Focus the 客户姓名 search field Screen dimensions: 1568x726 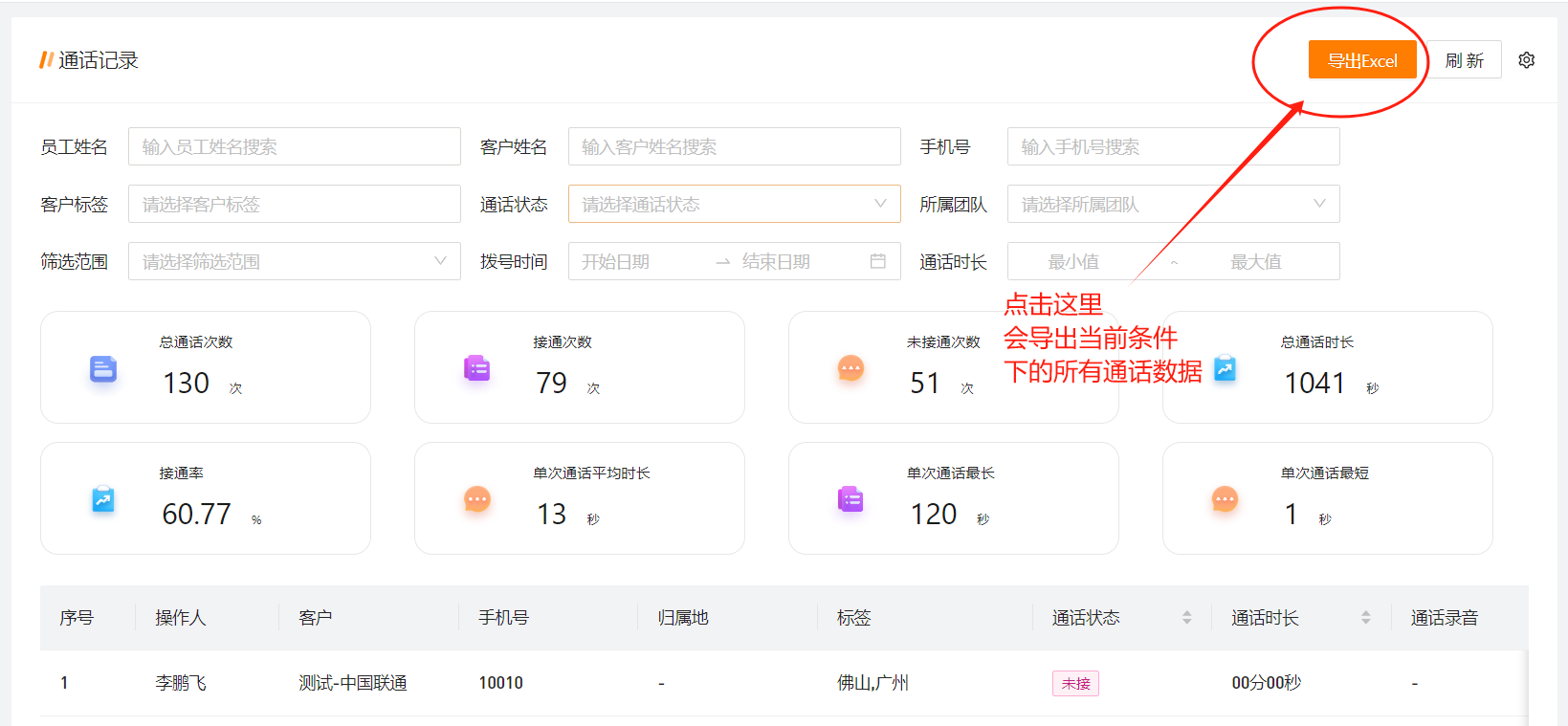point(735,146)
